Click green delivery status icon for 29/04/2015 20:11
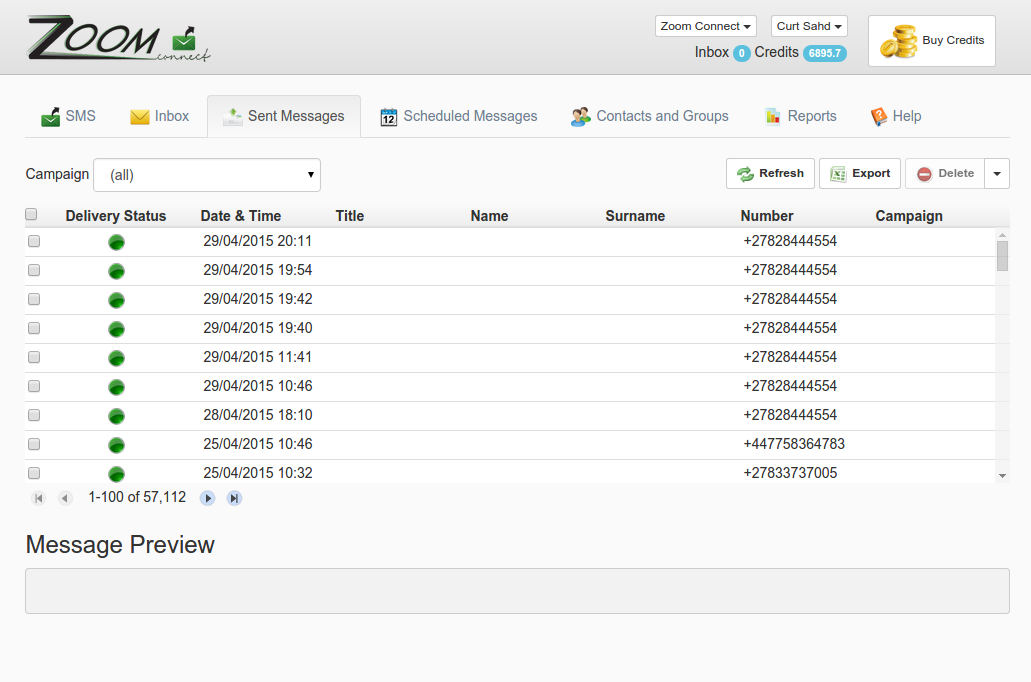The image size is (1031, 682). point(116,242)
